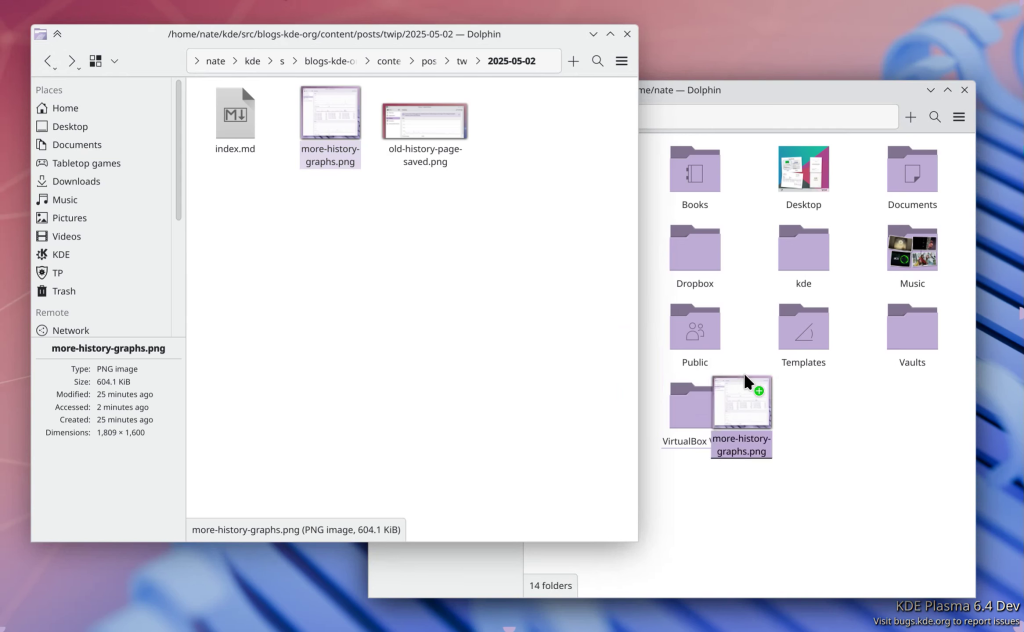Open search in front Dolphin window
This screenshot has width=1024, height=632.
coord(598,61)
